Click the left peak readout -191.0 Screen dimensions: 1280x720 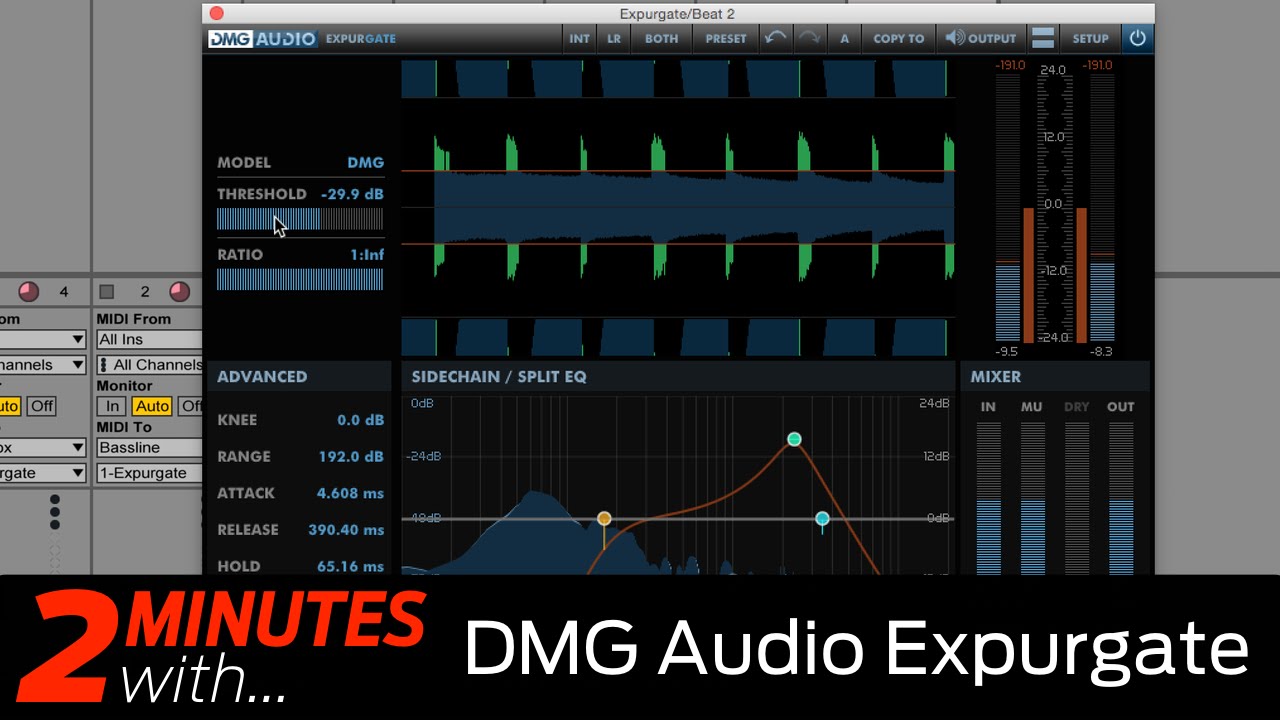pyautogui.click(x=1011, y=65)
